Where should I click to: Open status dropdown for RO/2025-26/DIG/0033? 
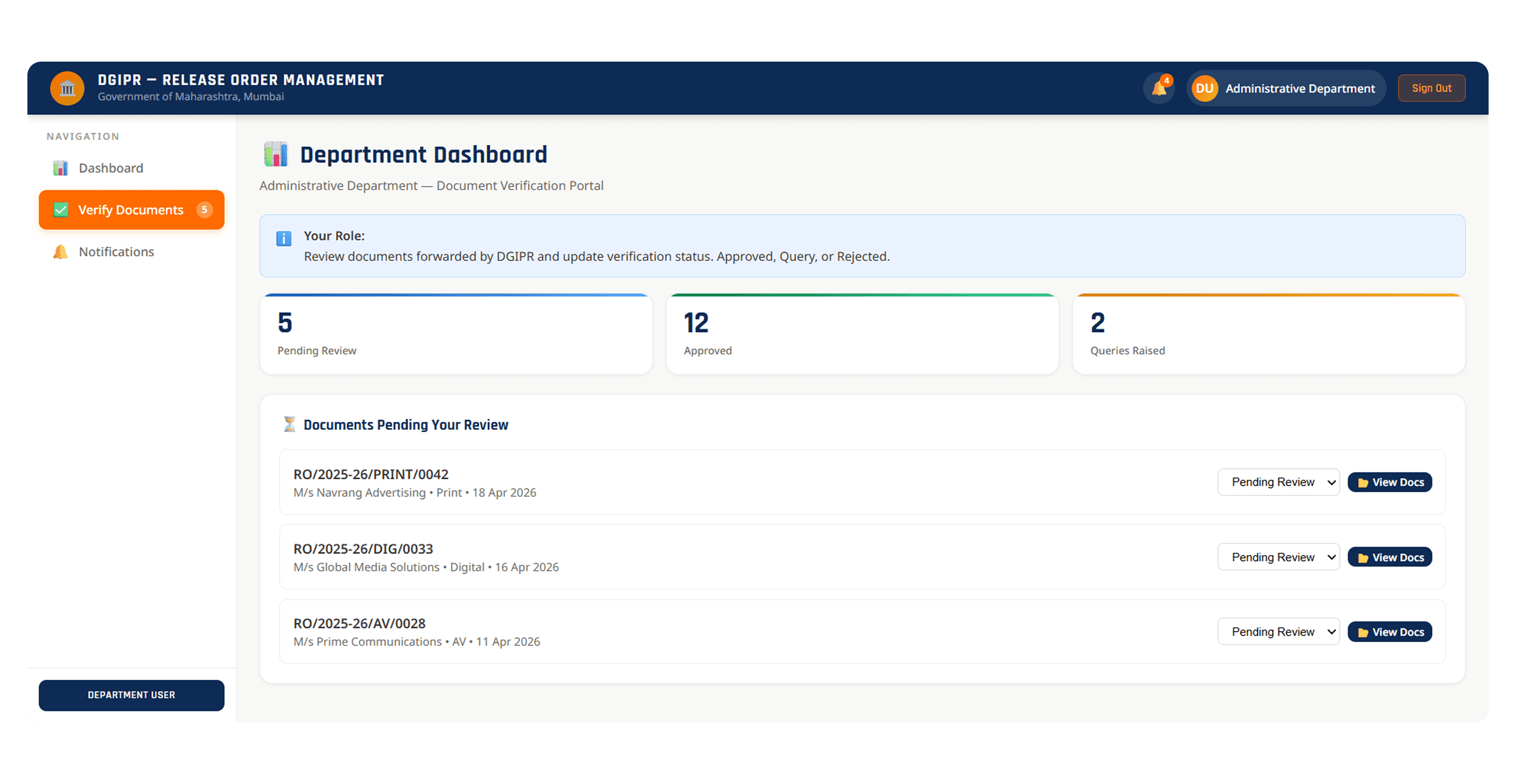tap(1278, 556)
